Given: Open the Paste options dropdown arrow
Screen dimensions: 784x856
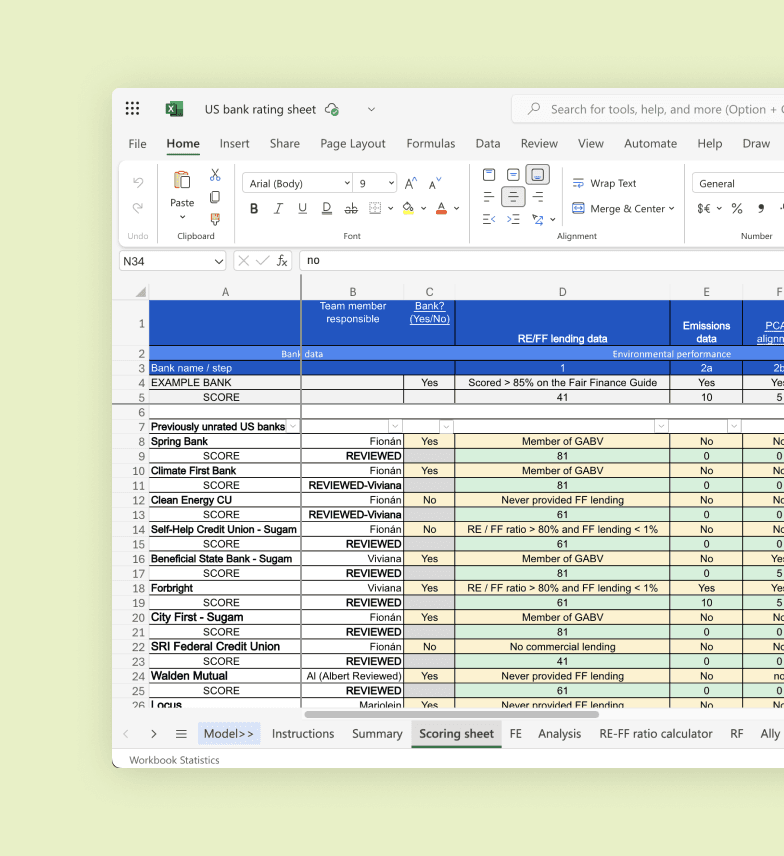Looking at the screenshot, I should [182, 217].
